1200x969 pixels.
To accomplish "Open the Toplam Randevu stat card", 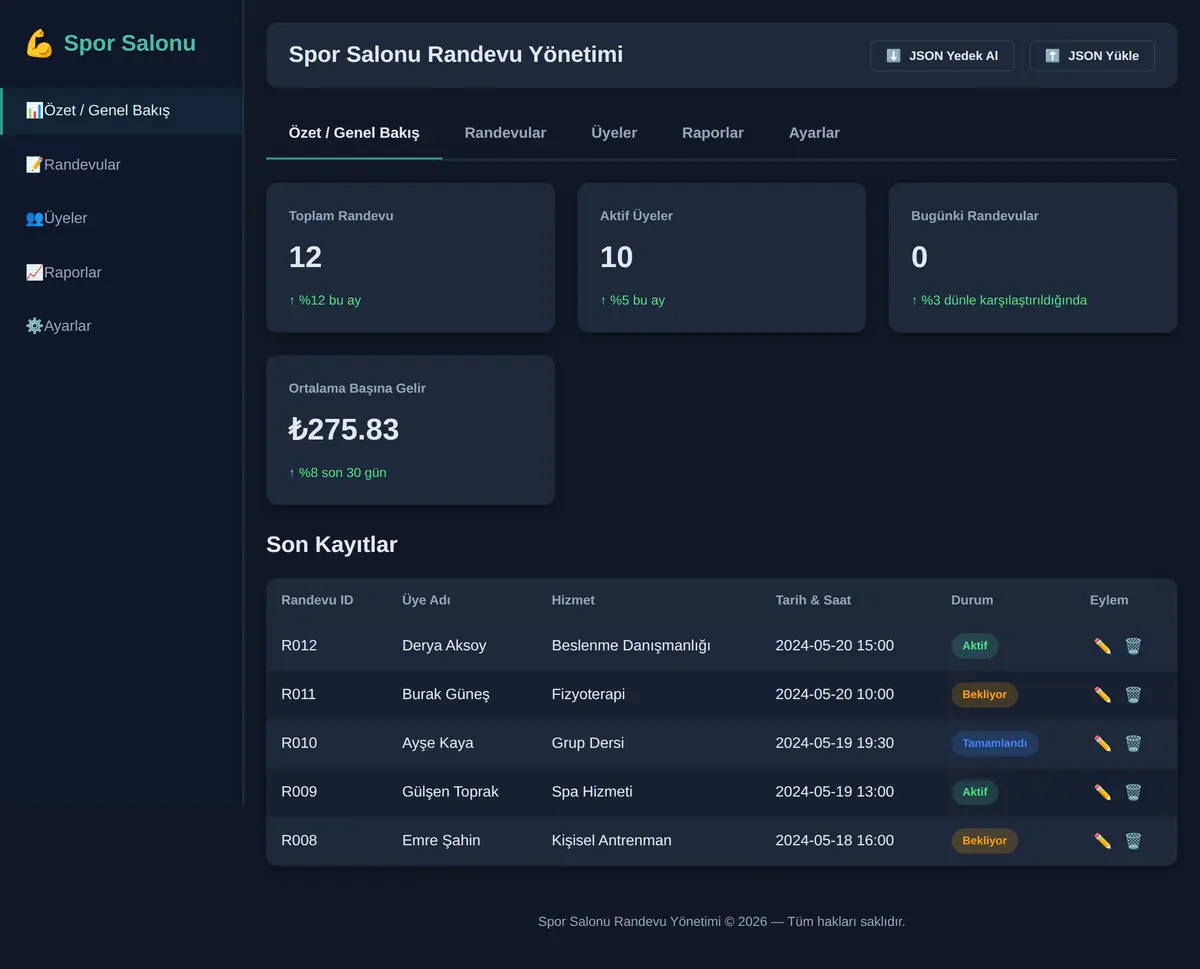I will click(x=410, y=257).
